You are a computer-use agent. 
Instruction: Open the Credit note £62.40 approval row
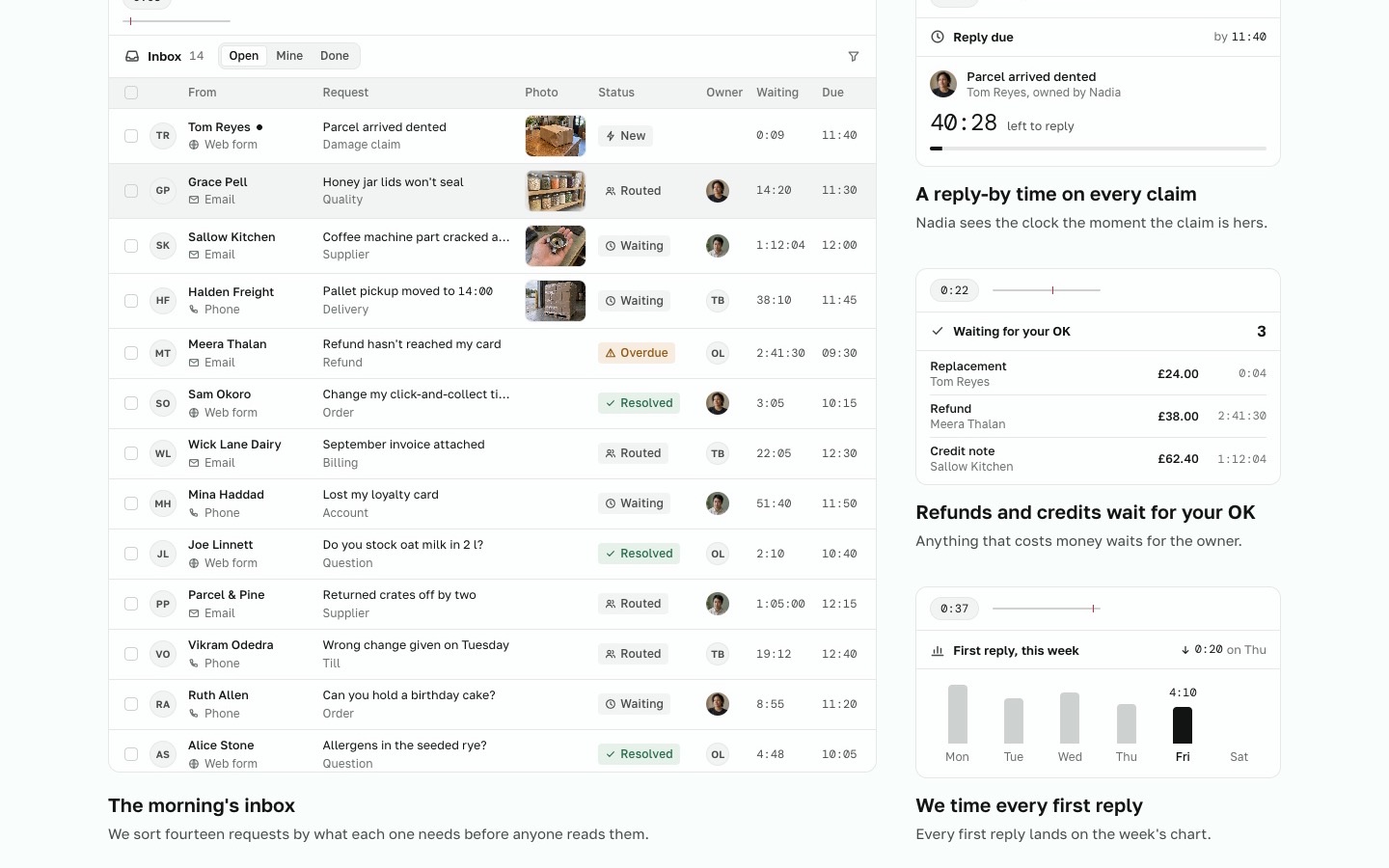point(1098,459)
